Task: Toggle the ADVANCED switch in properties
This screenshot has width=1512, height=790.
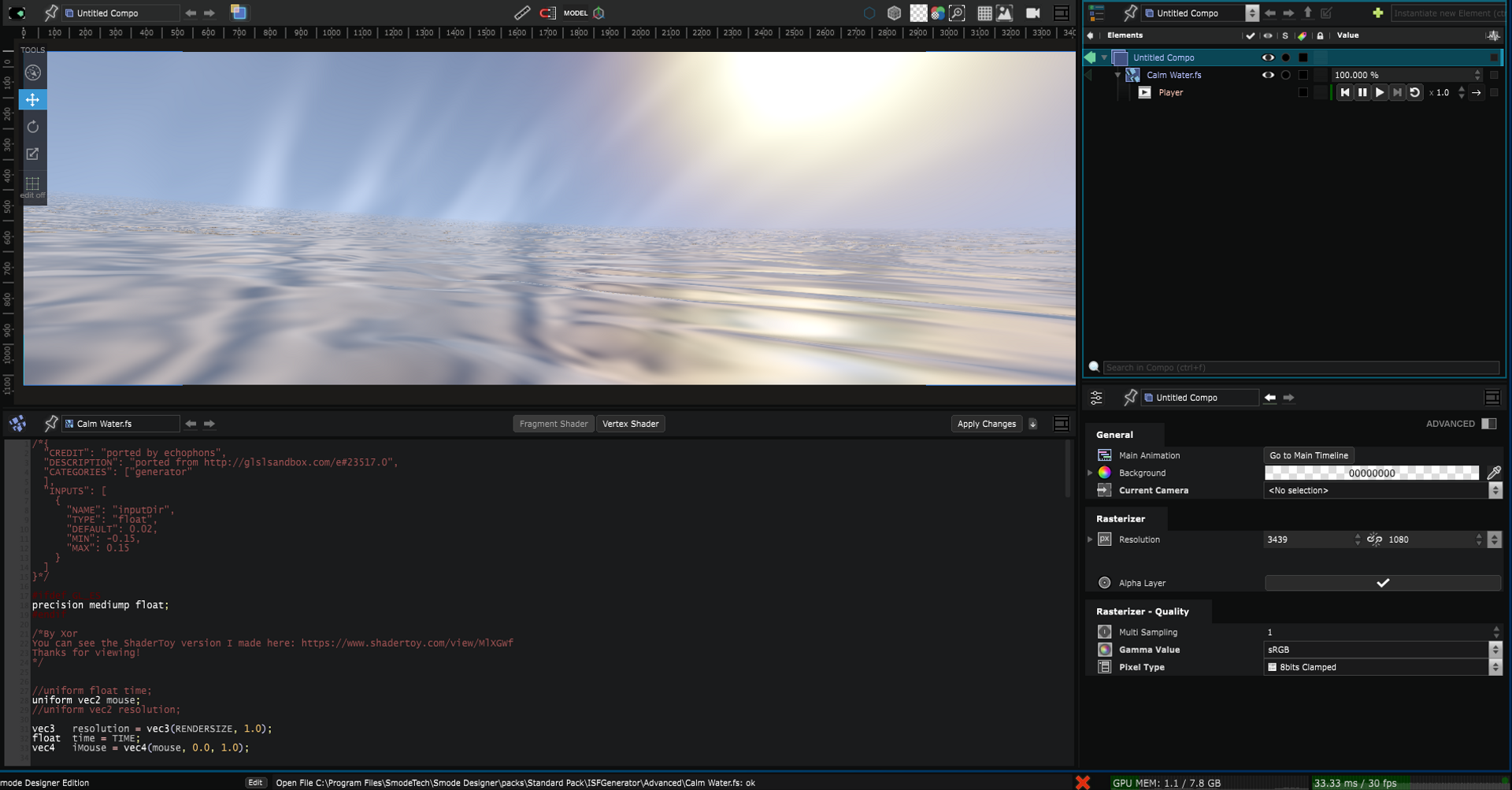Action: 1488,424
